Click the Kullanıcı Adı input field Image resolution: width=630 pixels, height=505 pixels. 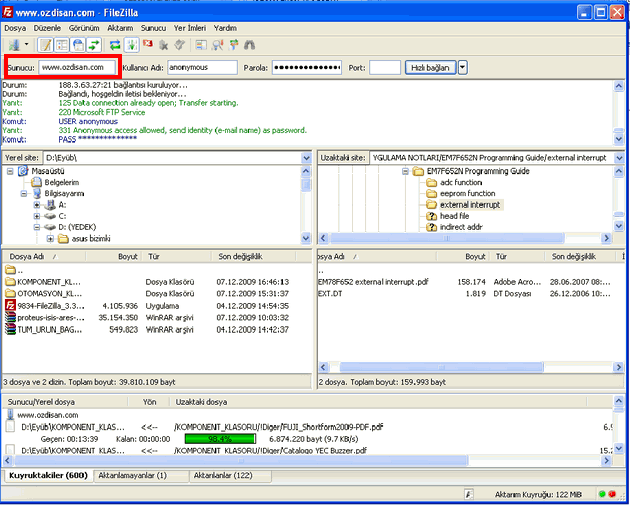point(202,67)
